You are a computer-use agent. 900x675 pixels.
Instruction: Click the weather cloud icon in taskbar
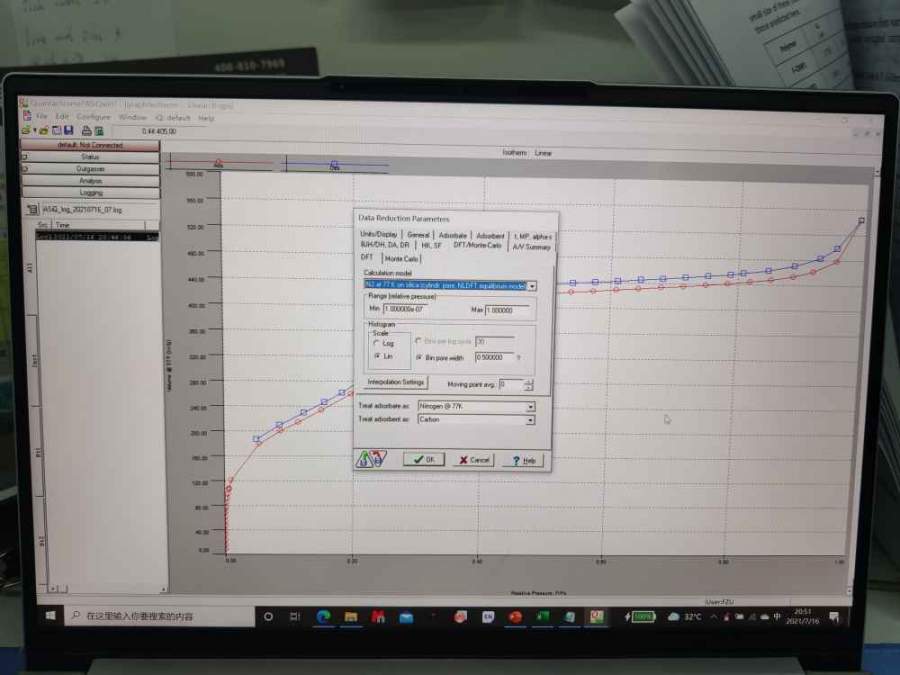tap(673, 617)
